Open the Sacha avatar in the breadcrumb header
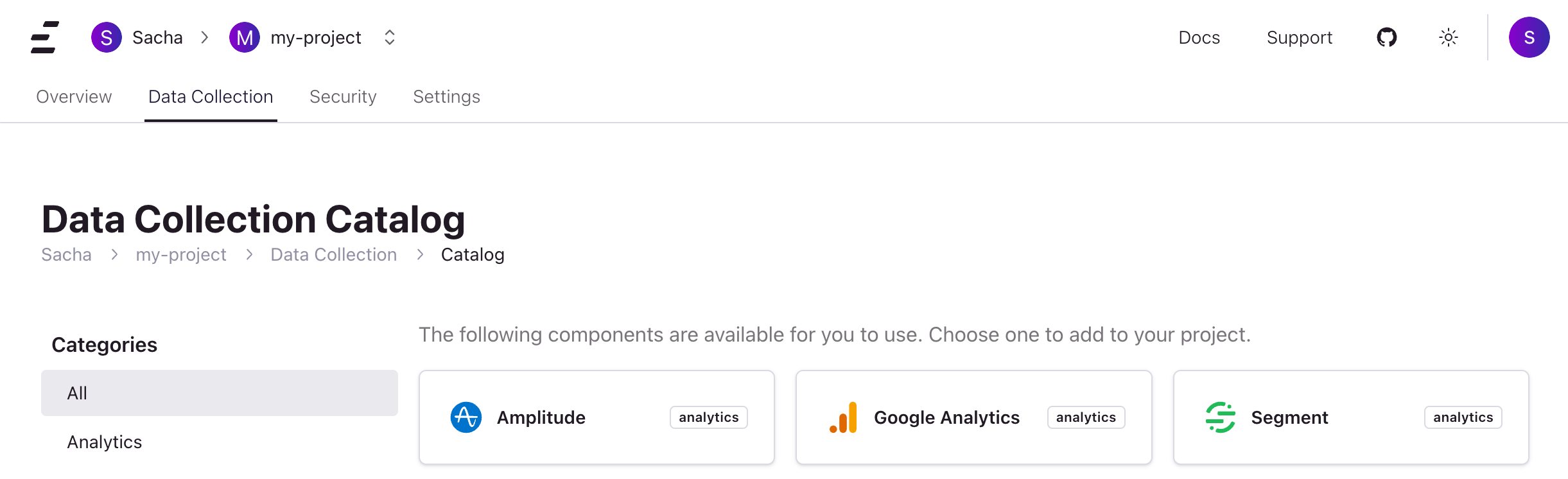1568x479 pixels. [x=107, y=37]
